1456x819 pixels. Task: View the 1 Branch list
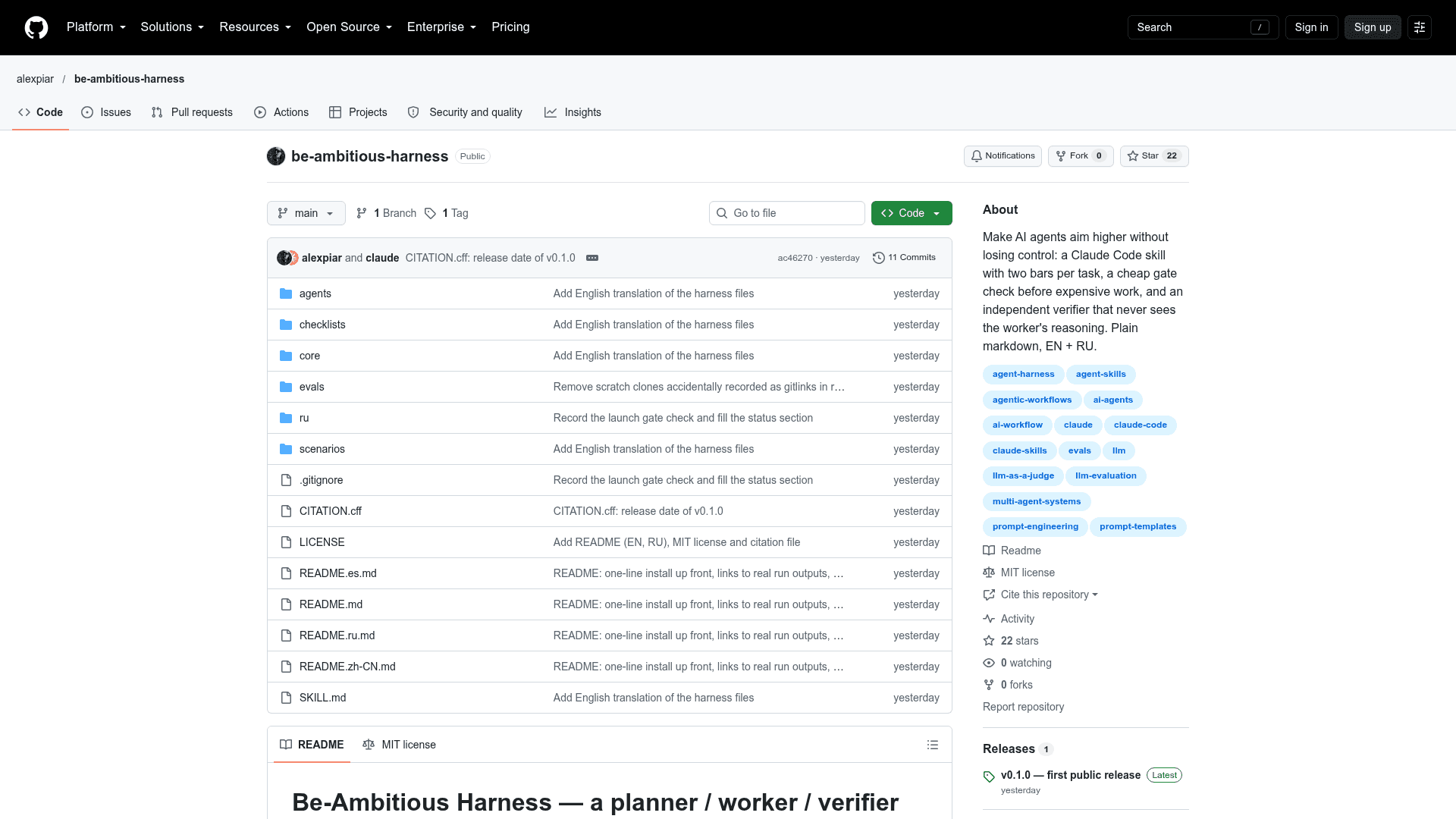click(387, 213)
